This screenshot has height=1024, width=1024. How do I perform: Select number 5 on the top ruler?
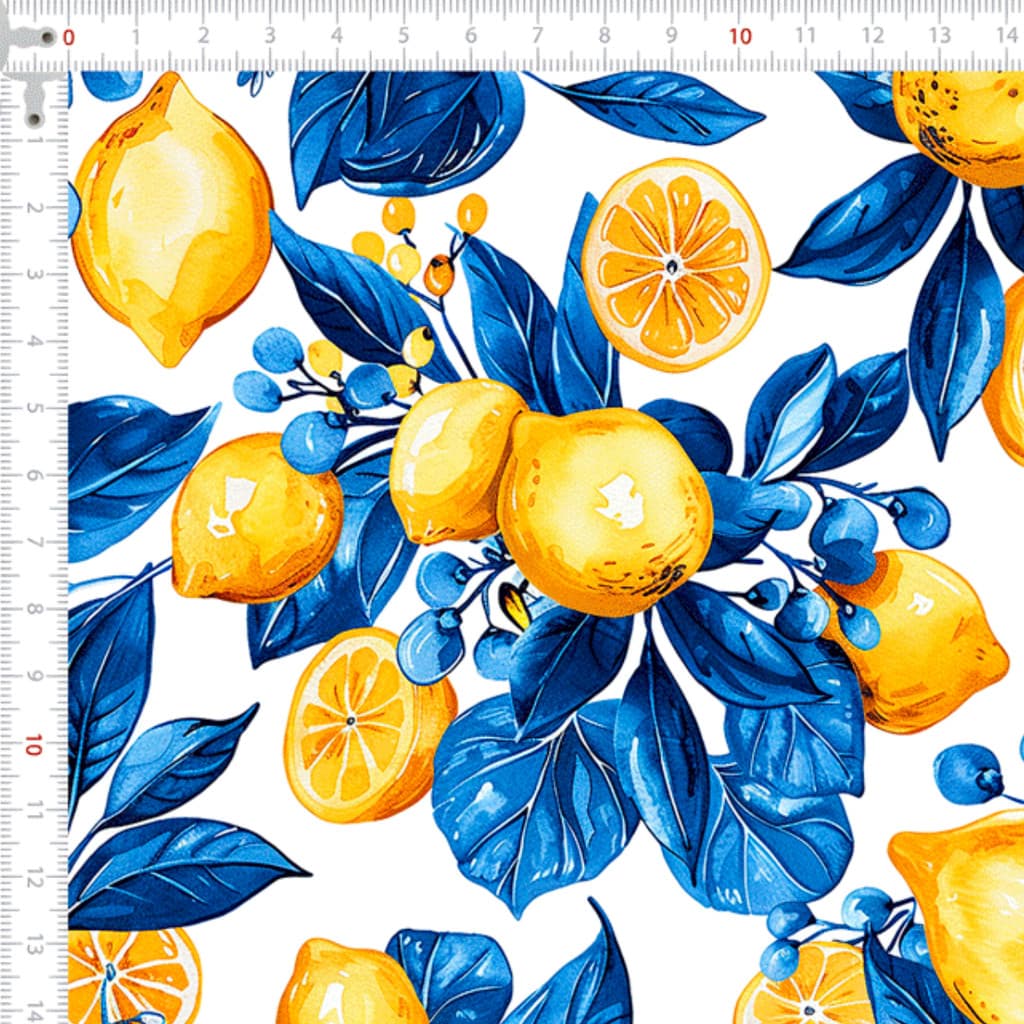coord(404,36)
